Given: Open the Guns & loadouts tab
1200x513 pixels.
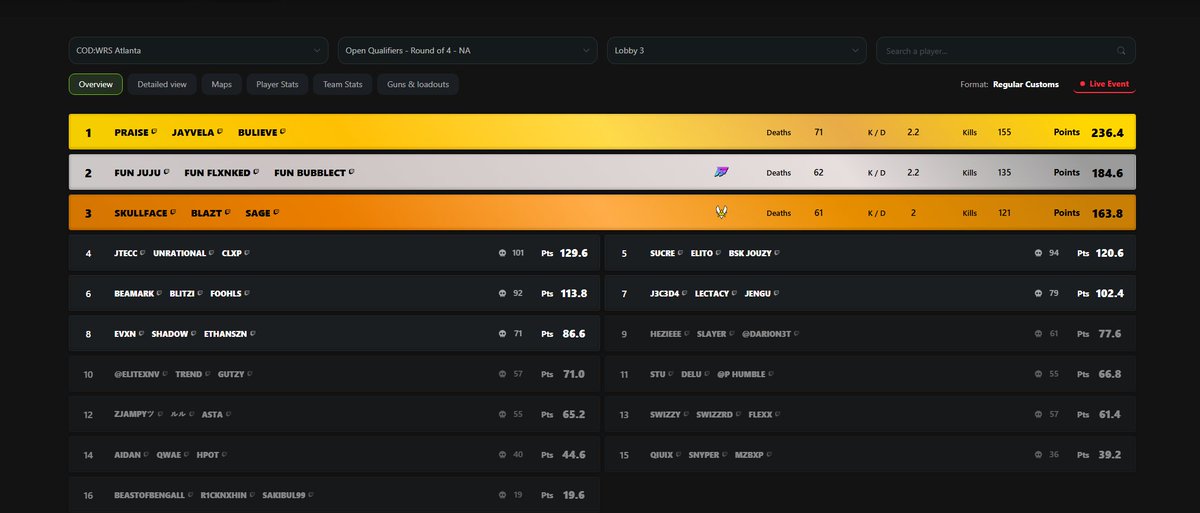Looking at the screenshot, I should click(x=418, y=84).
